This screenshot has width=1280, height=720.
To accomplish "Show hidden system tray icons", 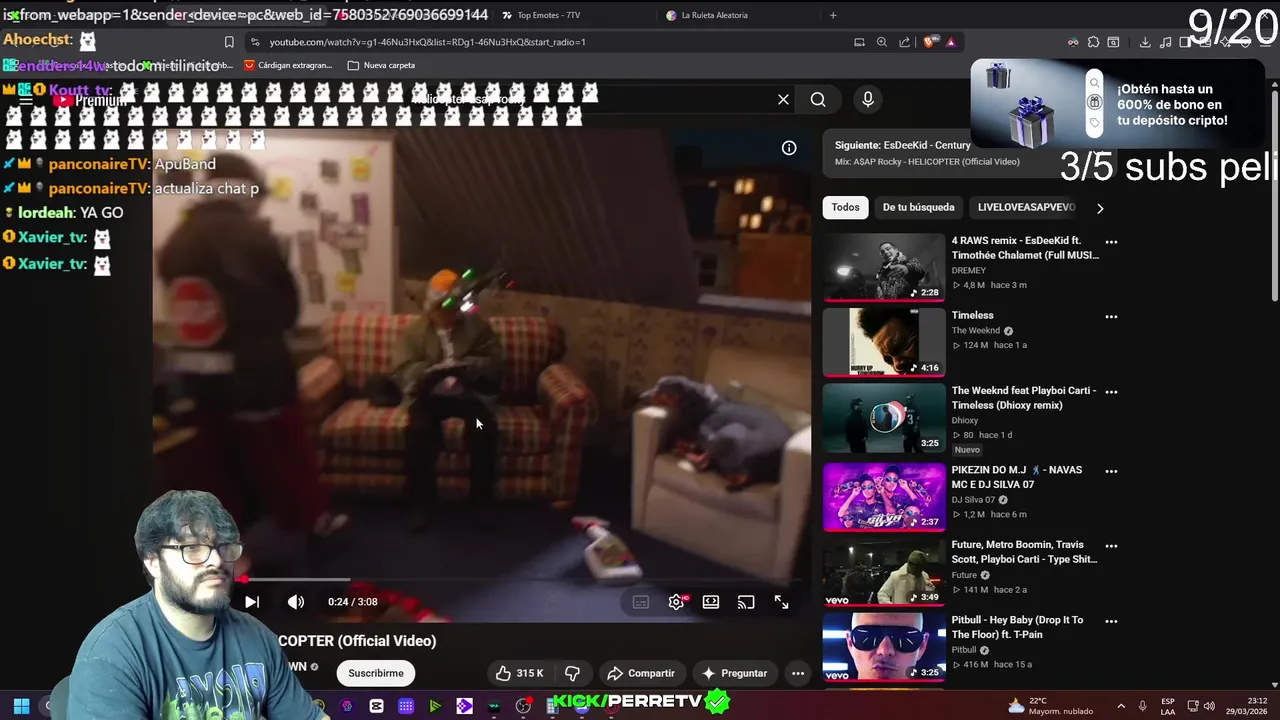I will [x=1120, y=706].
